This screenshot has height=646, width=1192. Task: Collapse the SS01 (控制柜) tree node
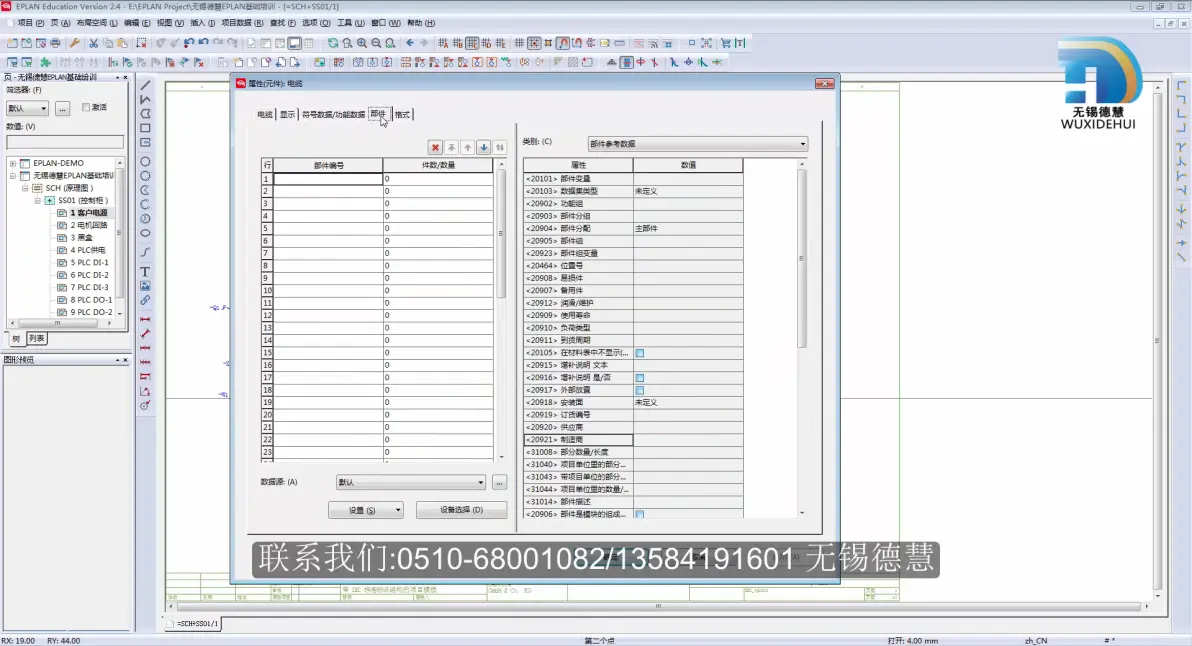click(x=37, y=201)
